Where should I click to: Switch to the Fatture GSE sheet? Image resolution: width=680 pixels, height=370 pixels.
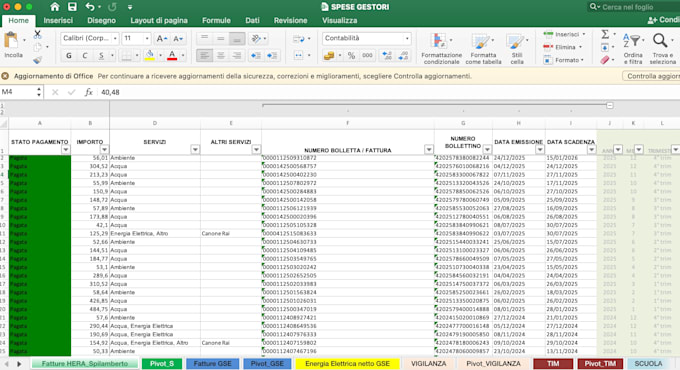click(212, 363)
